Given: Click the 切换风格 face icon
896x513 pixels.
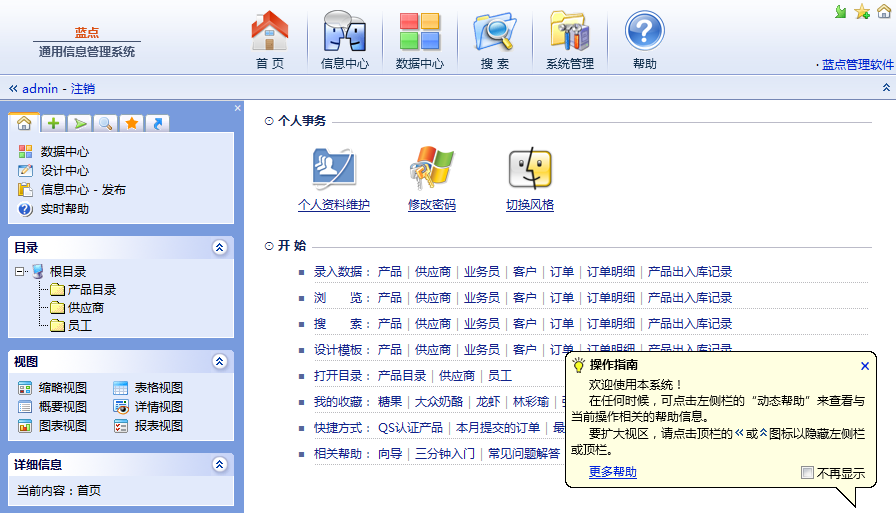Looking at the screenshot, I should click(x=530, y=168).
